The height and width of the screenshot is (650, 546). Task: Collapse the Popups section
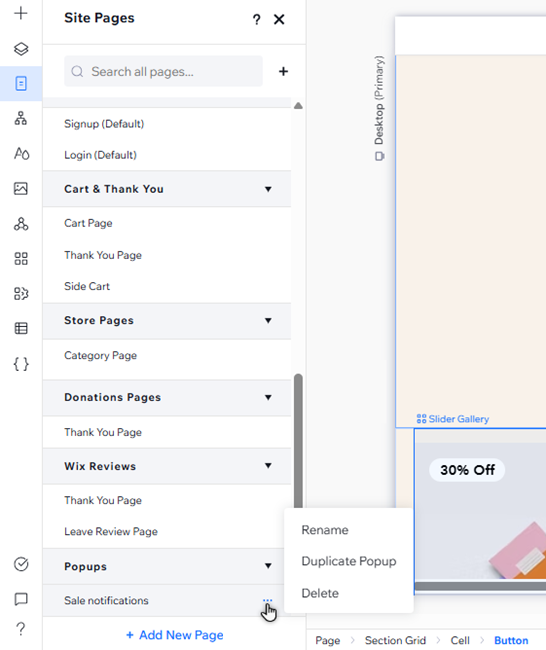(x=268, y=566)
